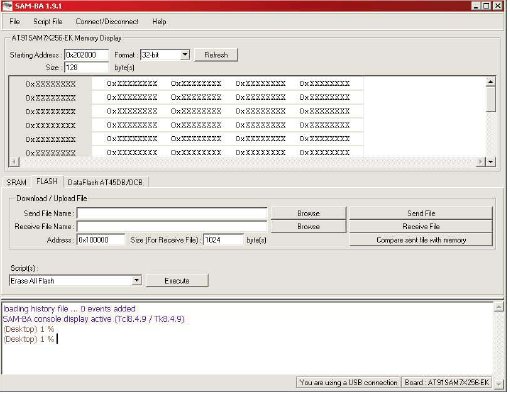
Task: Open the File menu
Action: (x=14, y=22)
